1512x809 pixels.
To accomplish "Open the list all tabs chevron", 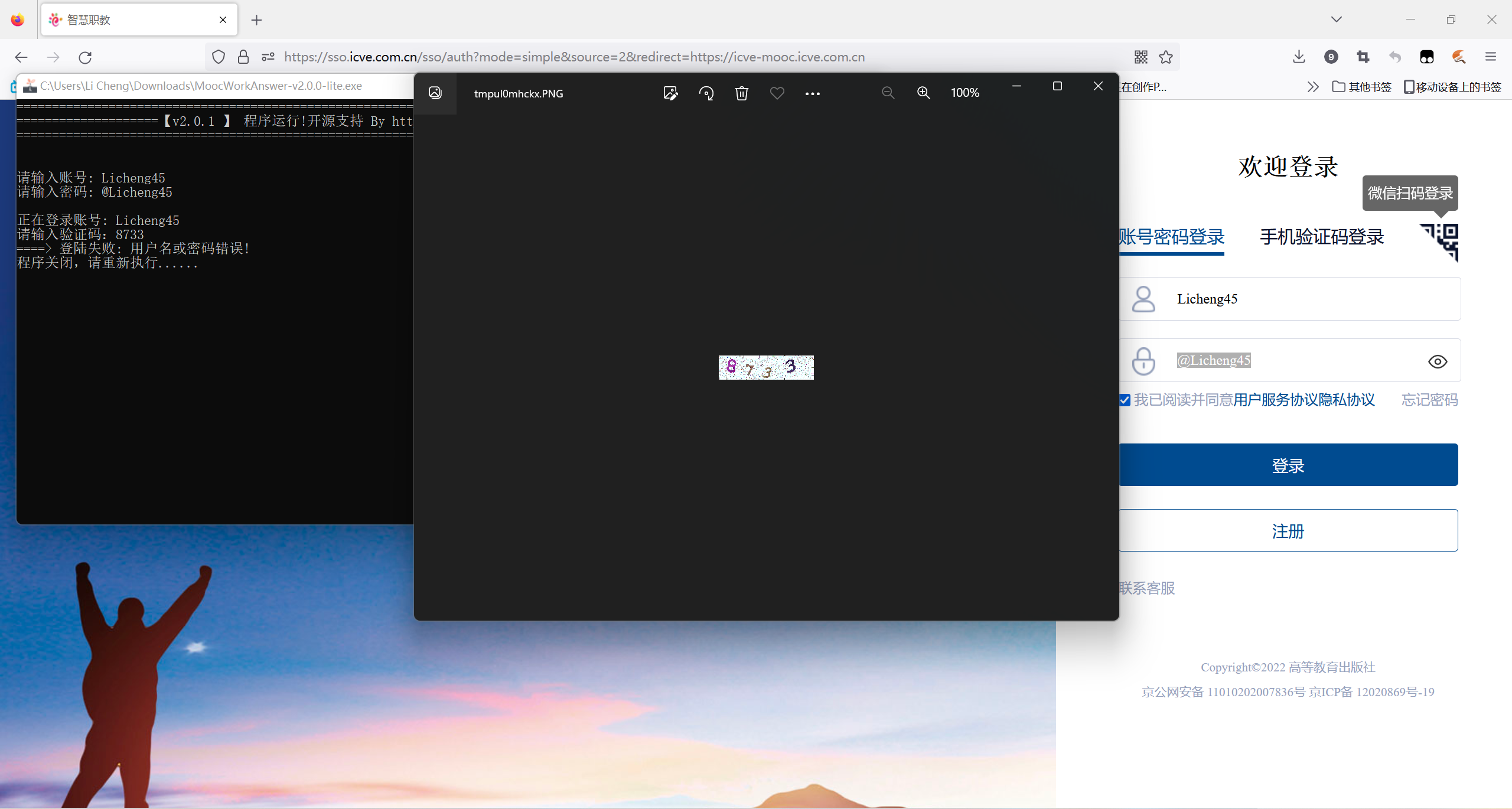I will click(1337, 19).
